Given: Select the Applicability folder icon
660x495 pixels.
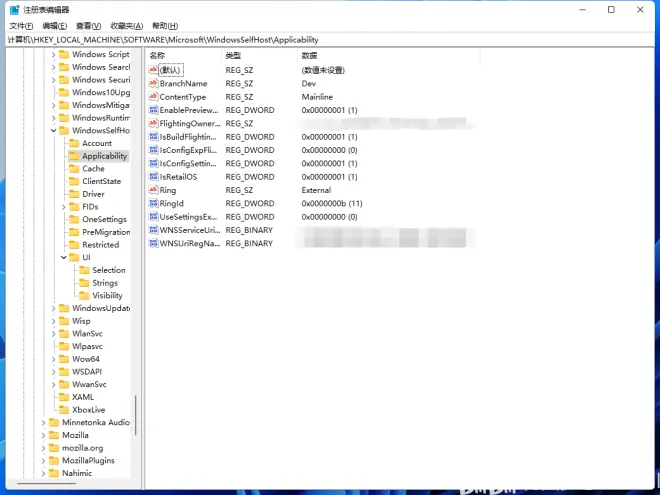Looking at the screenshot, I should pyautogui.click(x=74, y=156).
